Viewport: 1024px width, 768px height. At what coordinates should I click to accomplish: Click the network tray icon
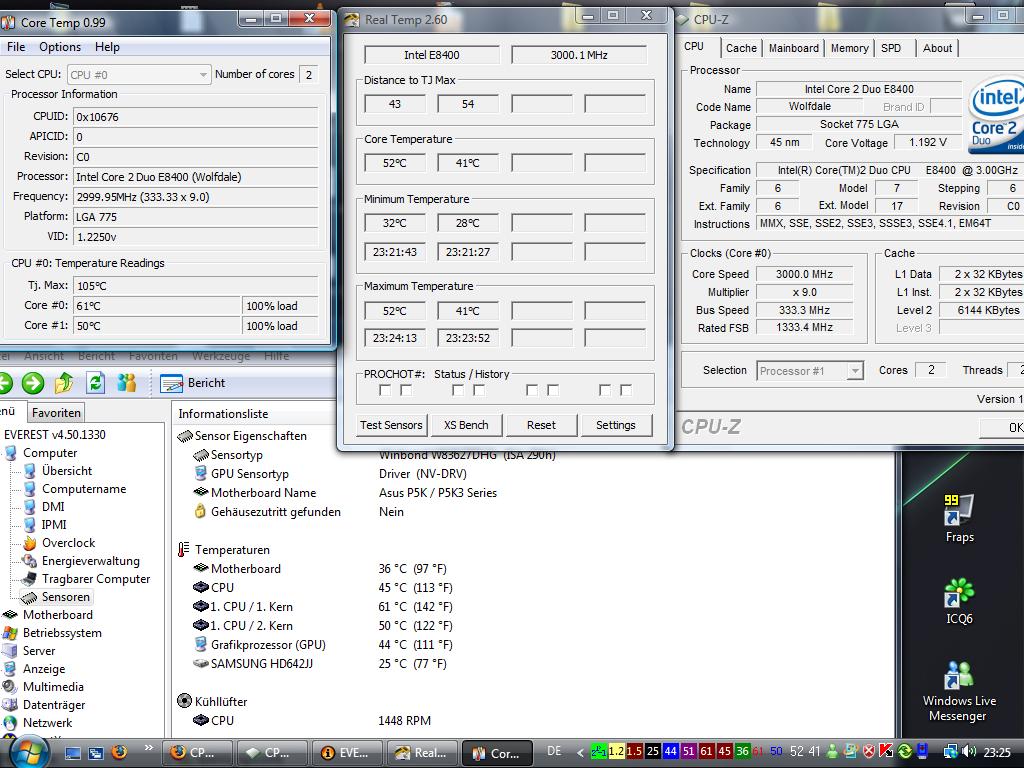[951, 752]
